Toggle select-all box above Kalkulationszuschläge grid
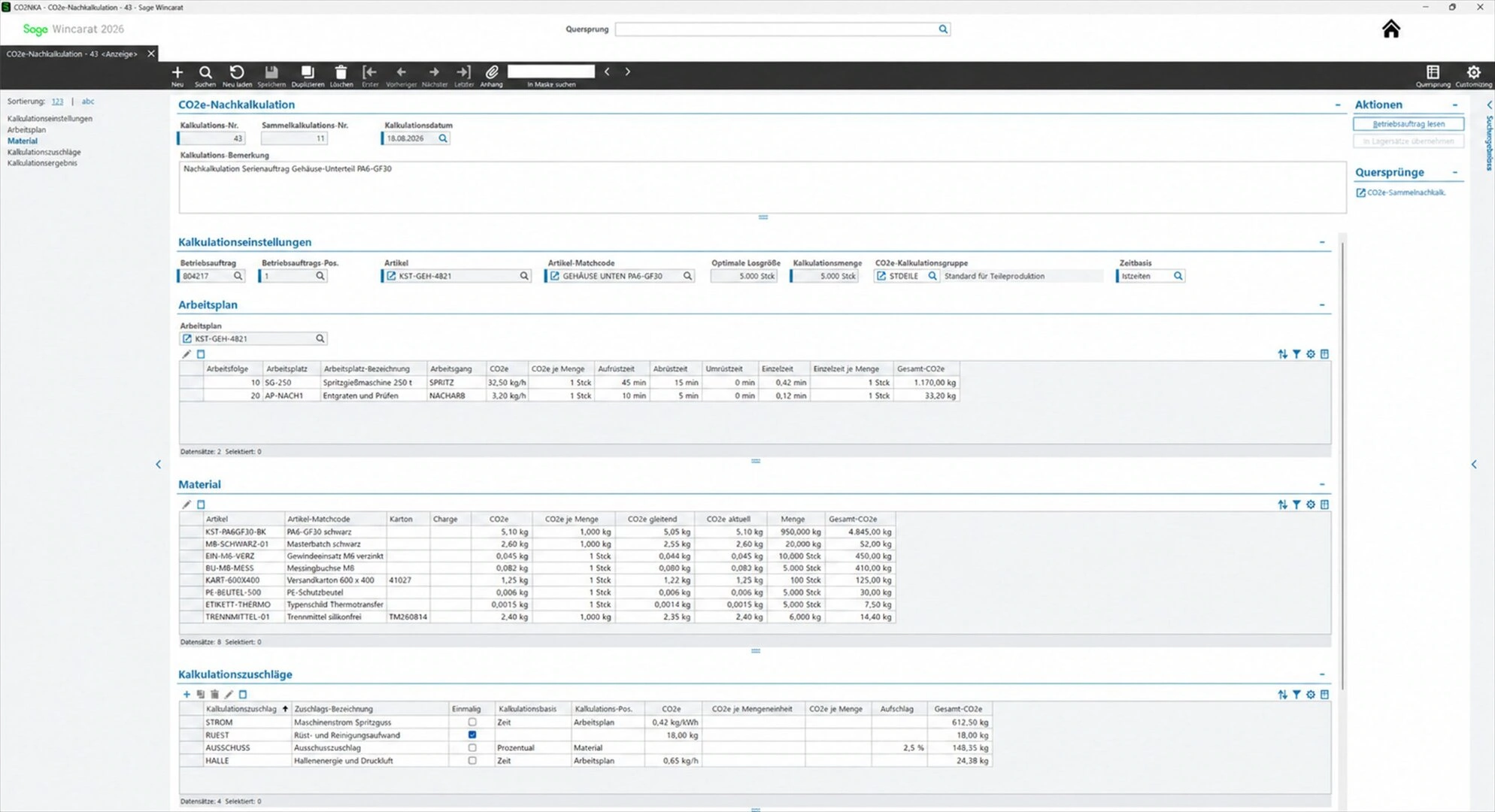1495x812 pixels. 243,695
